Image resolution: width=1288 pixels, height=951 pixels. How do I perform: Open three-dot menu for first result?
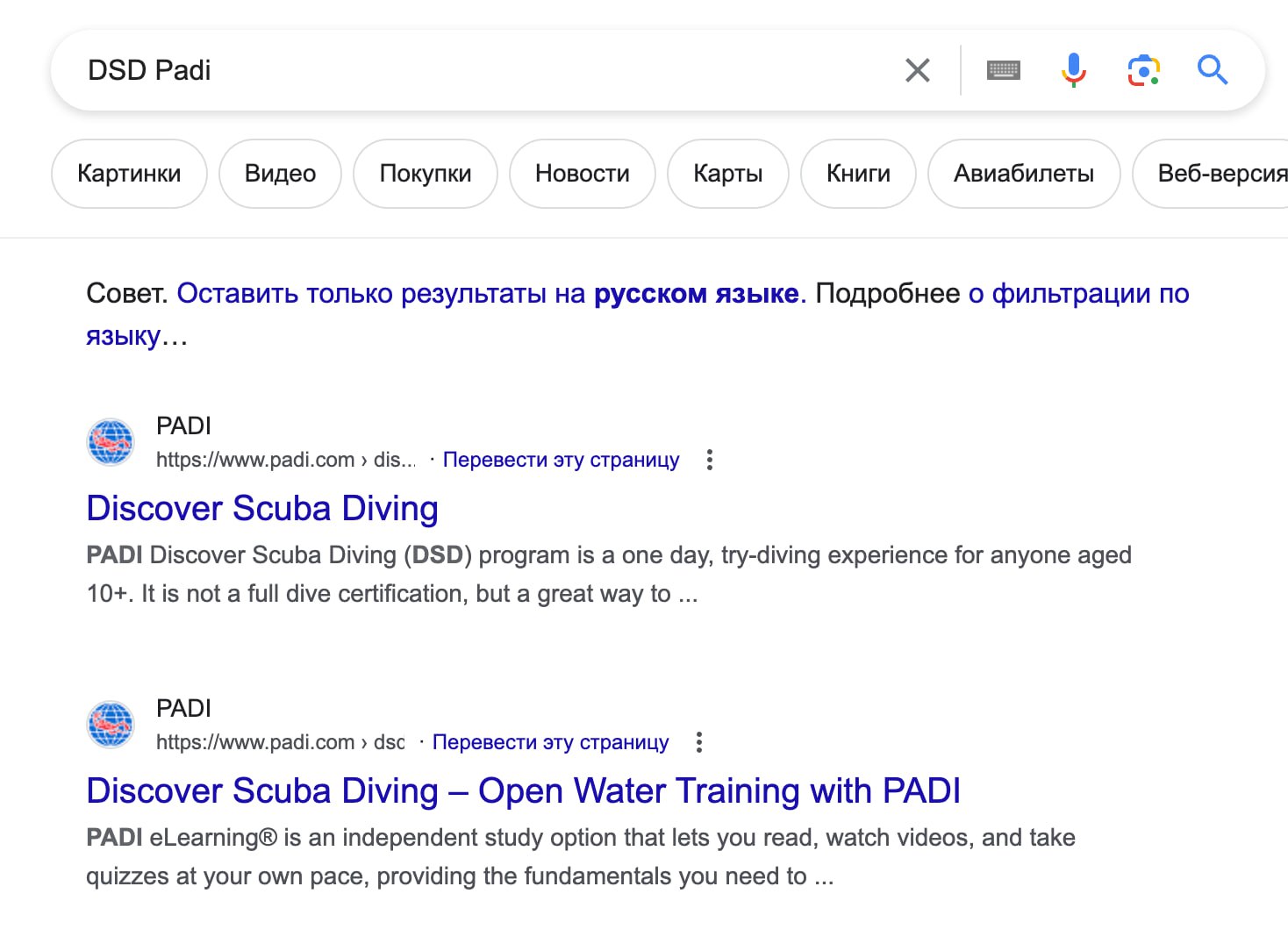tap(709, 460)
